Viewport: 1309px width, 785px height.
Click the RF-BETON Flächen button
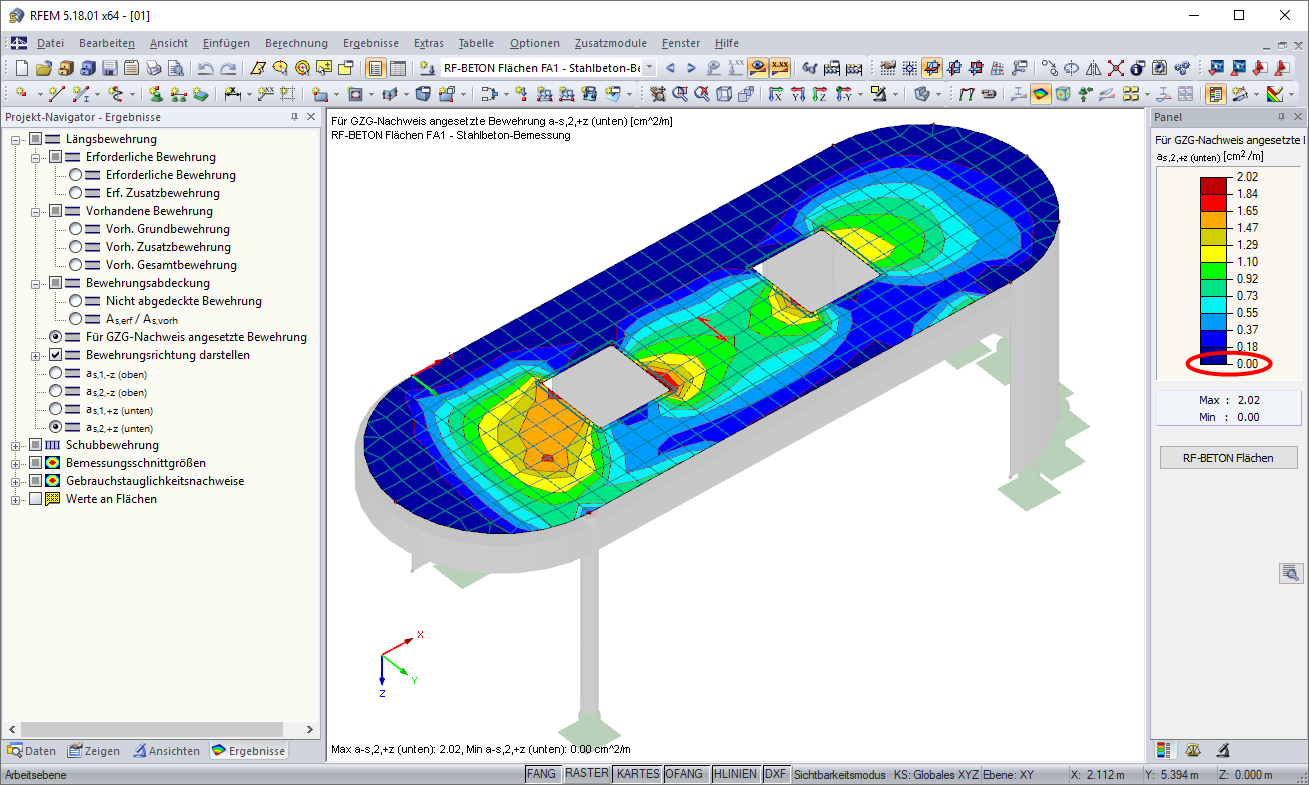click(x=1228, y=457)
